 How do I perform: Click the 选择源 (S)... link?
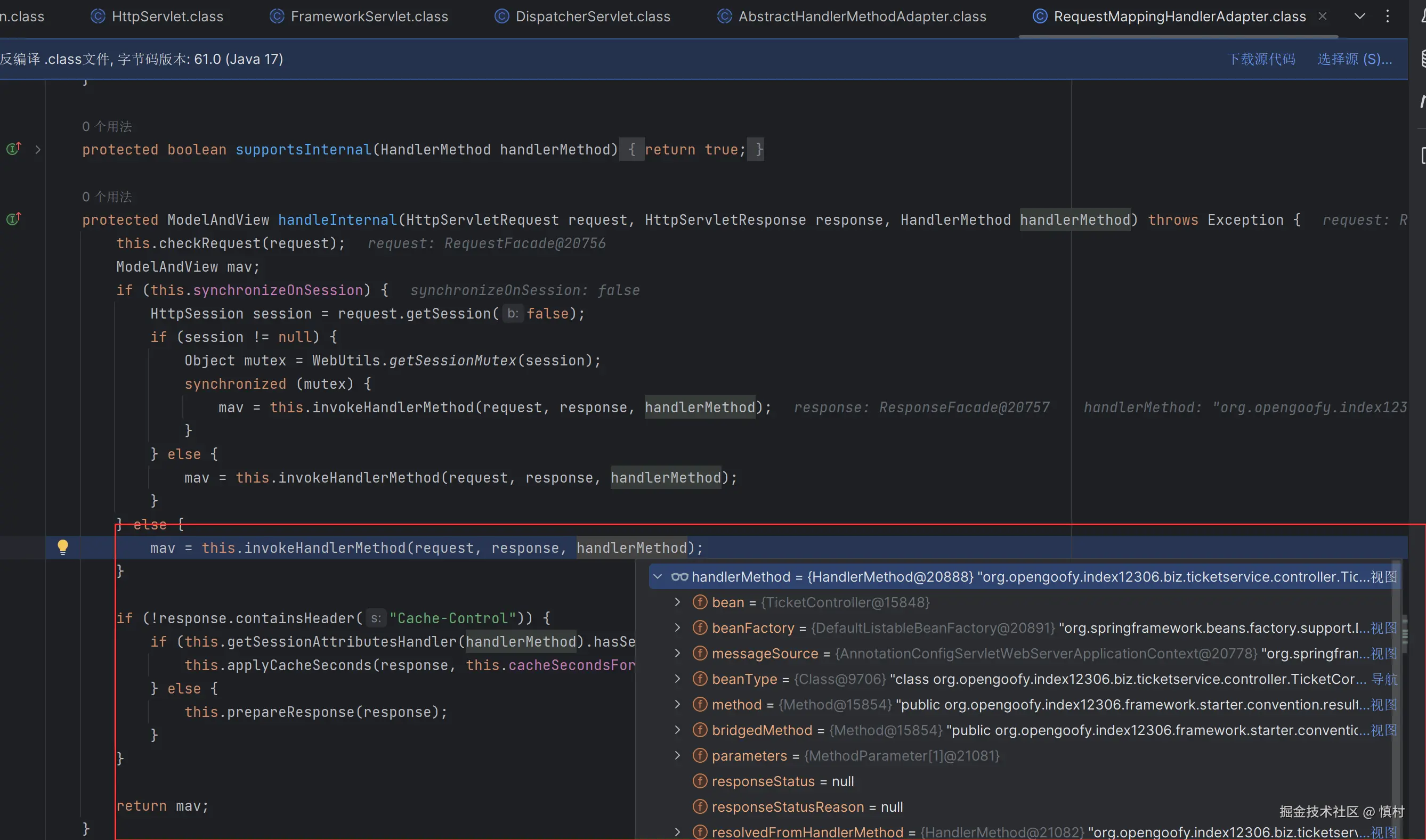point(1354,59)
